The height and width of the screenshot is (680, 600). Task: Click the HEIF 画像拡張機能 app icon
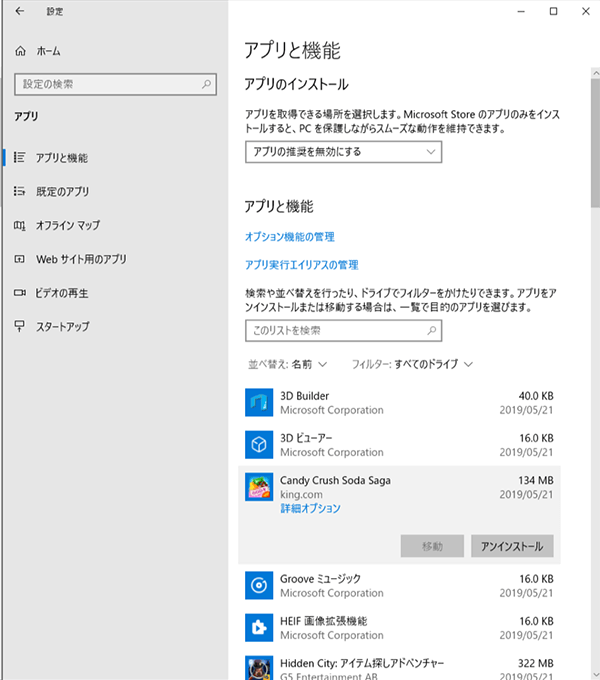[x=259, y=628]
